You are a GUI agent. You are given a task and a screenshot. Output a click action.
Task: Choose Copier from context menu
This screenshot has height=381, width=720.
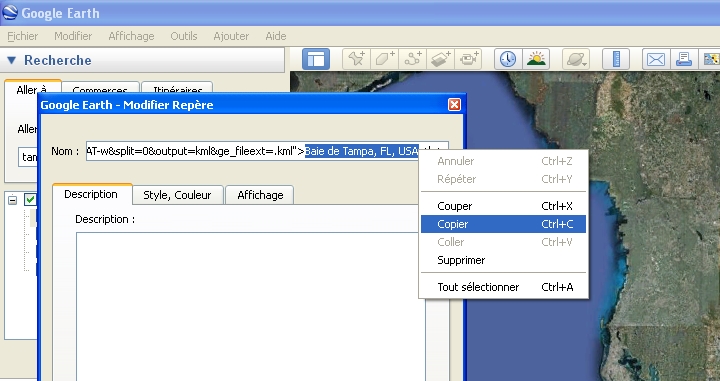(x=503, y=224)
